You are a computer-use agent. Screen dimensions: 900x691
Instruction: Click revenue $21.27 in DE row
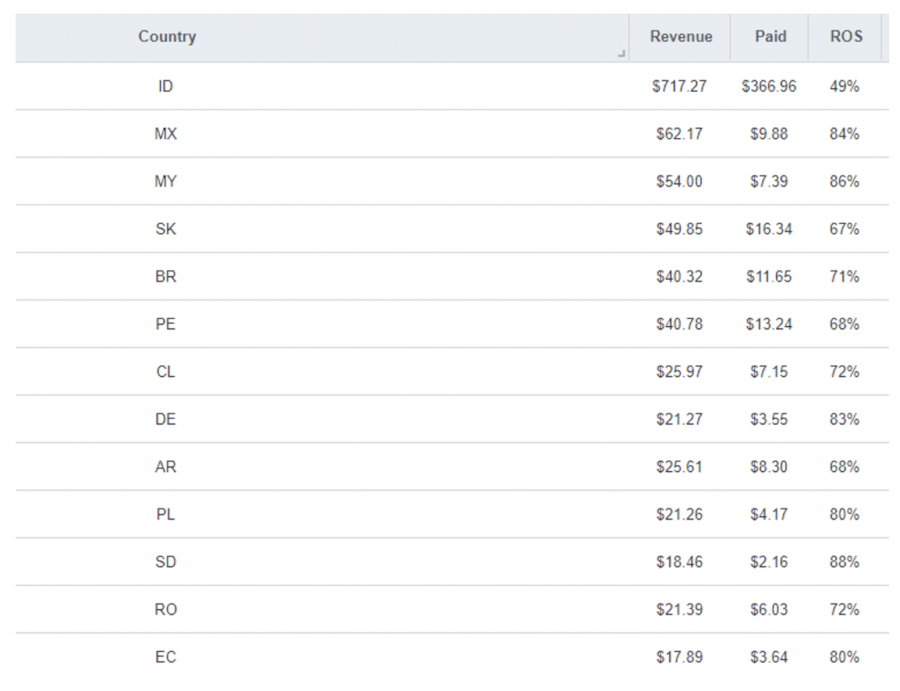pyautogui.click(x=678, y=419)
